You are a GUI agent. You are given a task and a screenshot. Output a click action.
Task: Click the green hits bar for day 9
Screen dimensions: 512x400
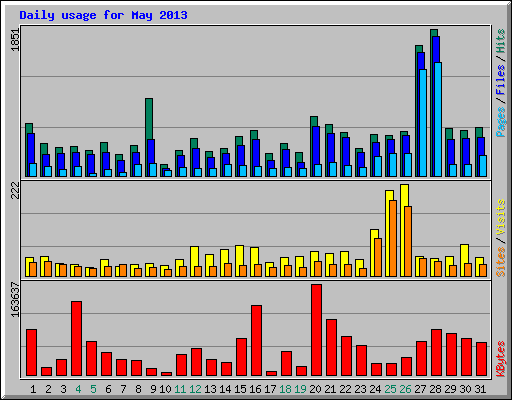(149, 118)
